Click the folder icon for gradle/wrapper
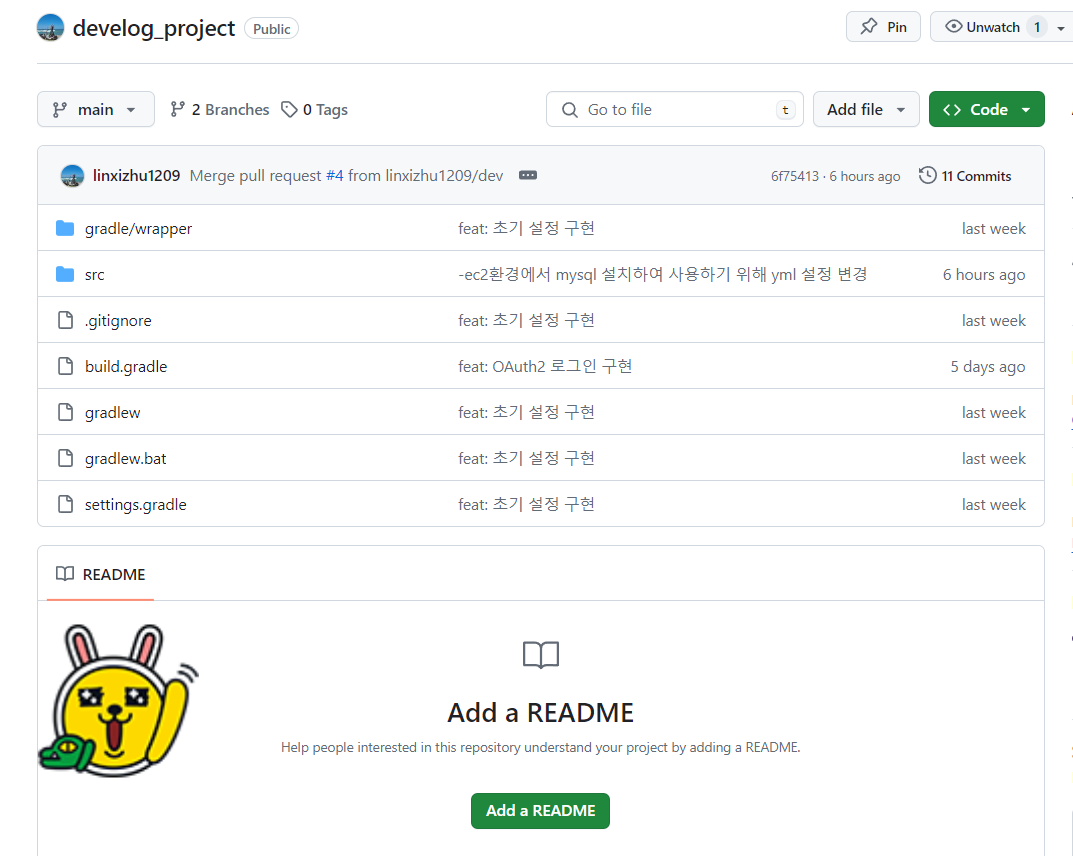This screenshot has height=856, width=1073. tap(65, 228)
